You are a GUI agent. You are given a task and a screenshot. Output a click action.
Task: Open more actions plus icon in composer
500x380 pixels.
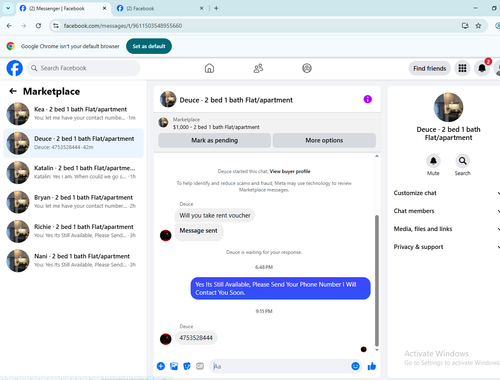coord(161,366)
